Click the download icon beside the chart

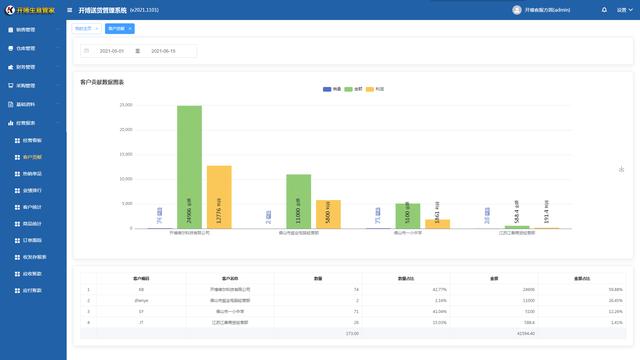click(621, 169)
